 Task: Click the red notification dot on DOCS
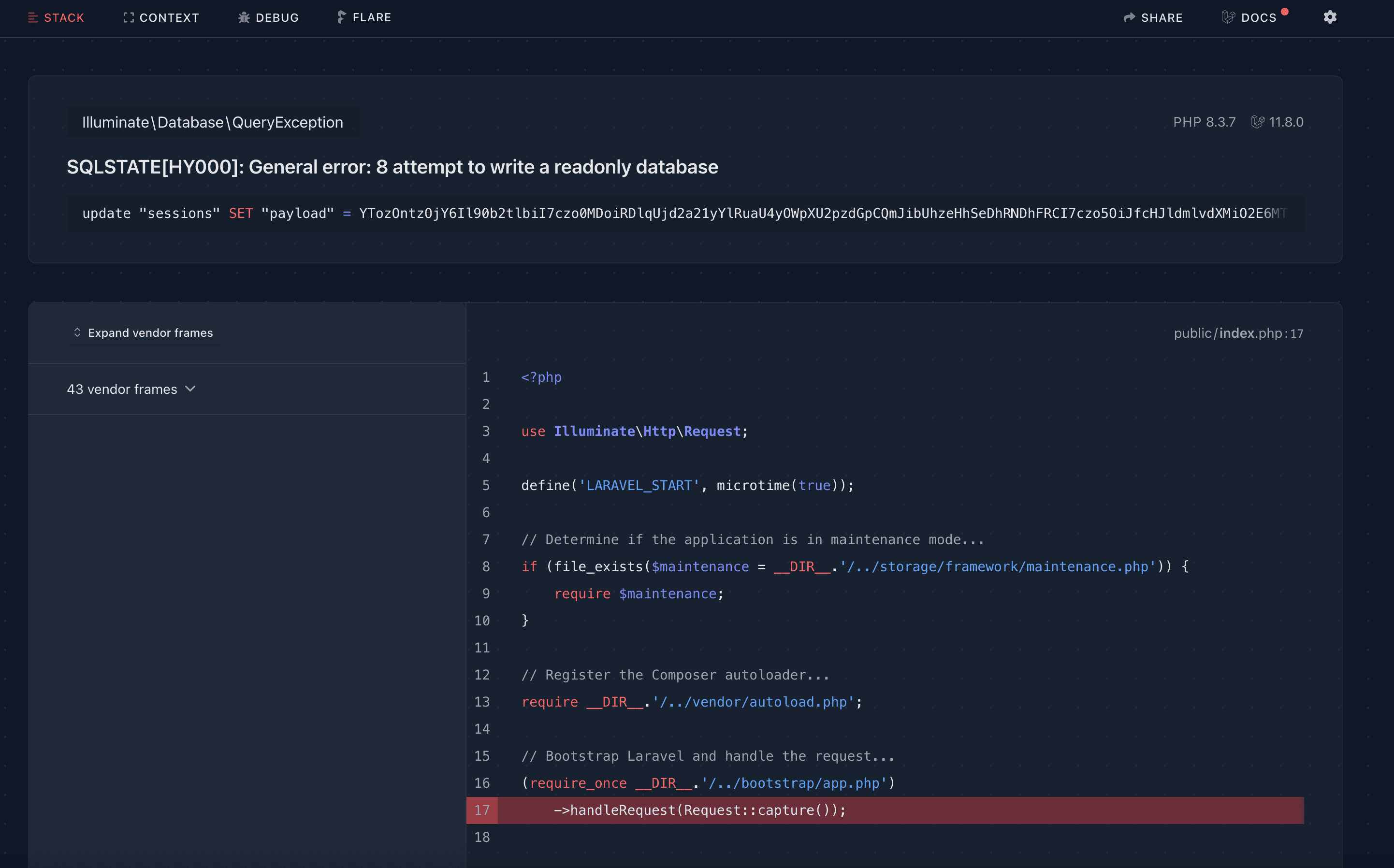pos(1285,12)
